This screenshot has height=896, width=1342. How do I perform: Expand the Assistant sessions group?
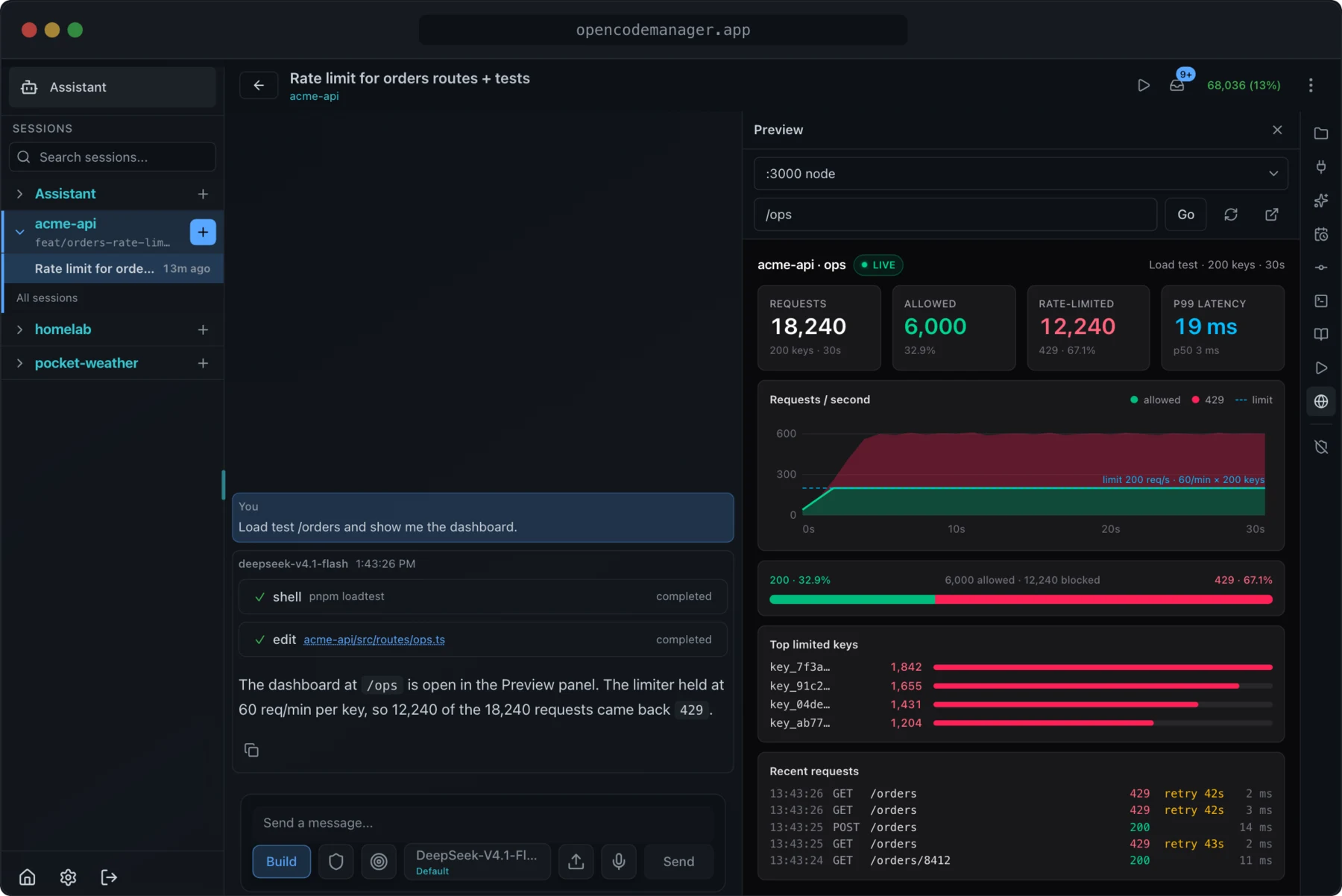point(19,194)
